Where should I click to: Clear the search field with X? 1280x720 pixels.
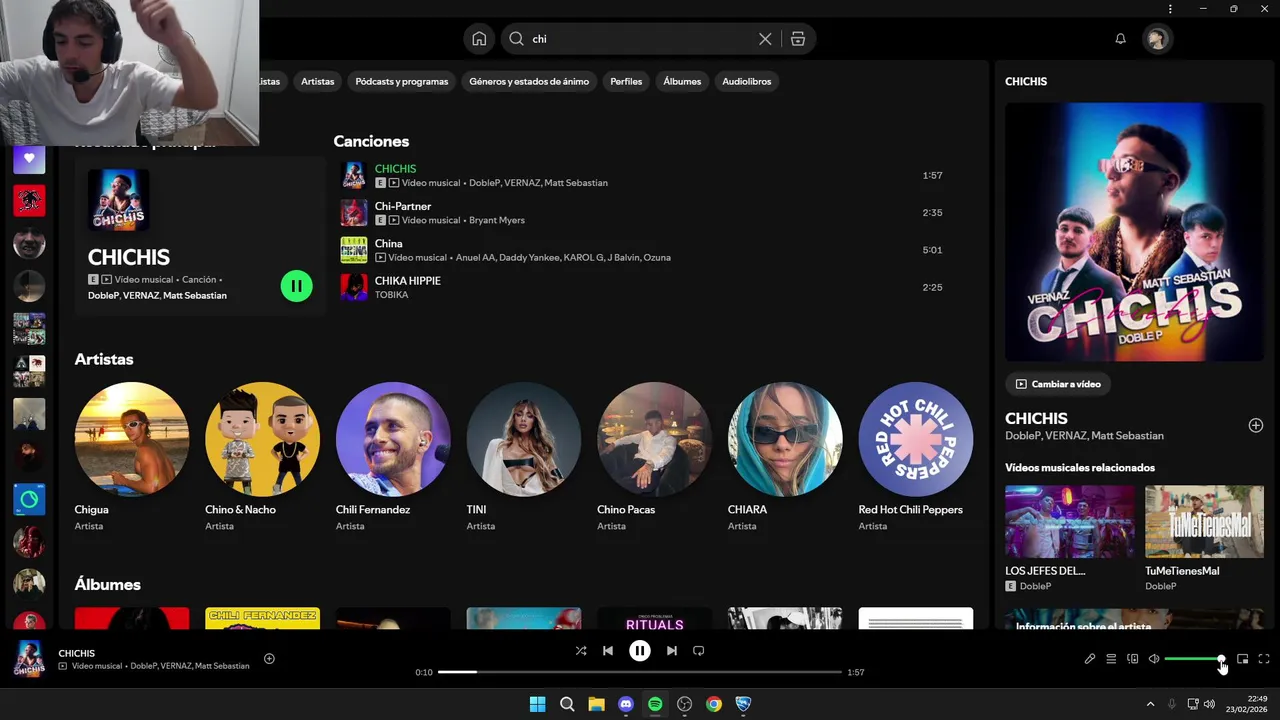[765, 39]
